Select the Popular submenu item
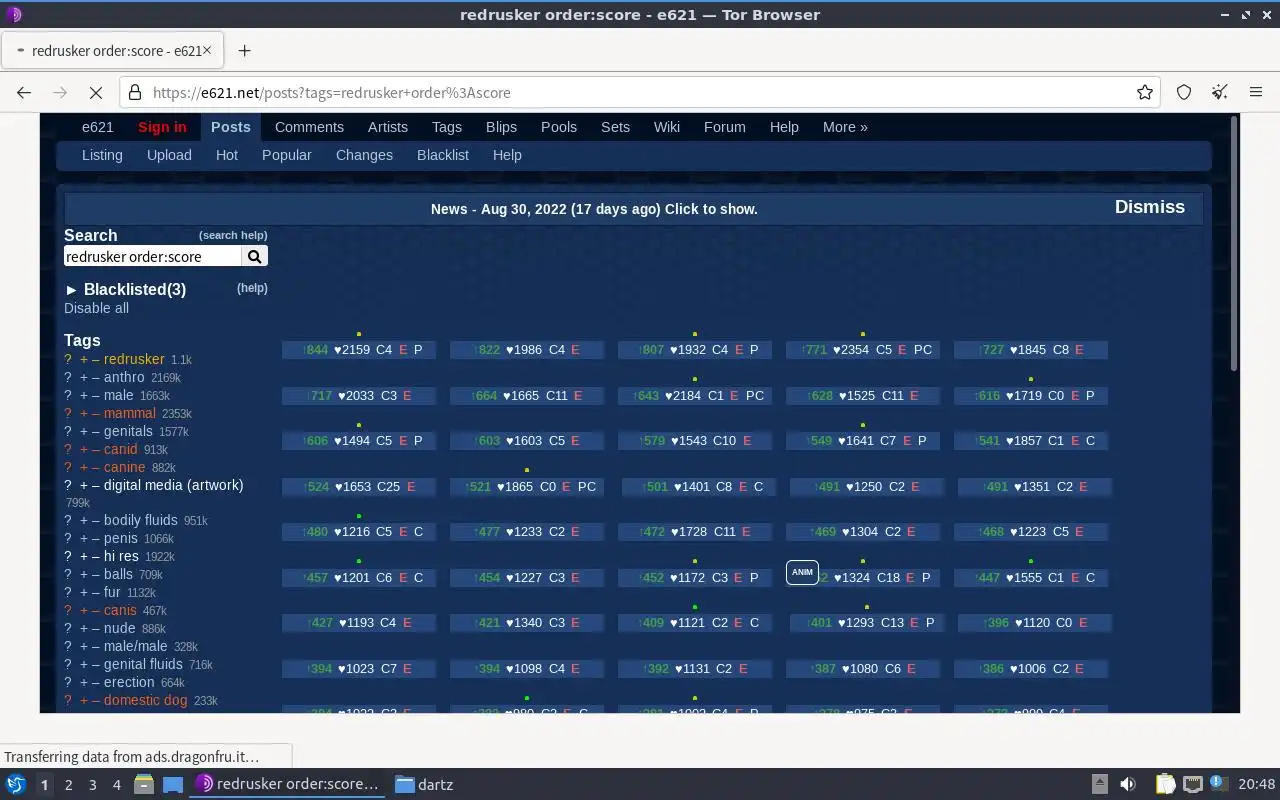1280x800 pixels. pyautogui.click(x=287, y=155)
